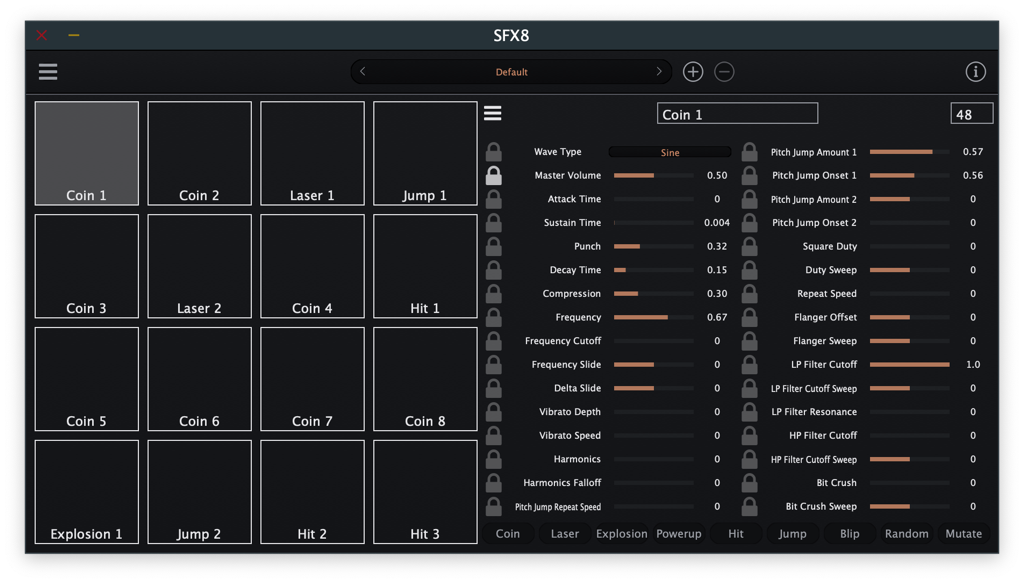Open the pad menu beside the Coin 1 name field

pyautogui.click(x=493, y=113)
